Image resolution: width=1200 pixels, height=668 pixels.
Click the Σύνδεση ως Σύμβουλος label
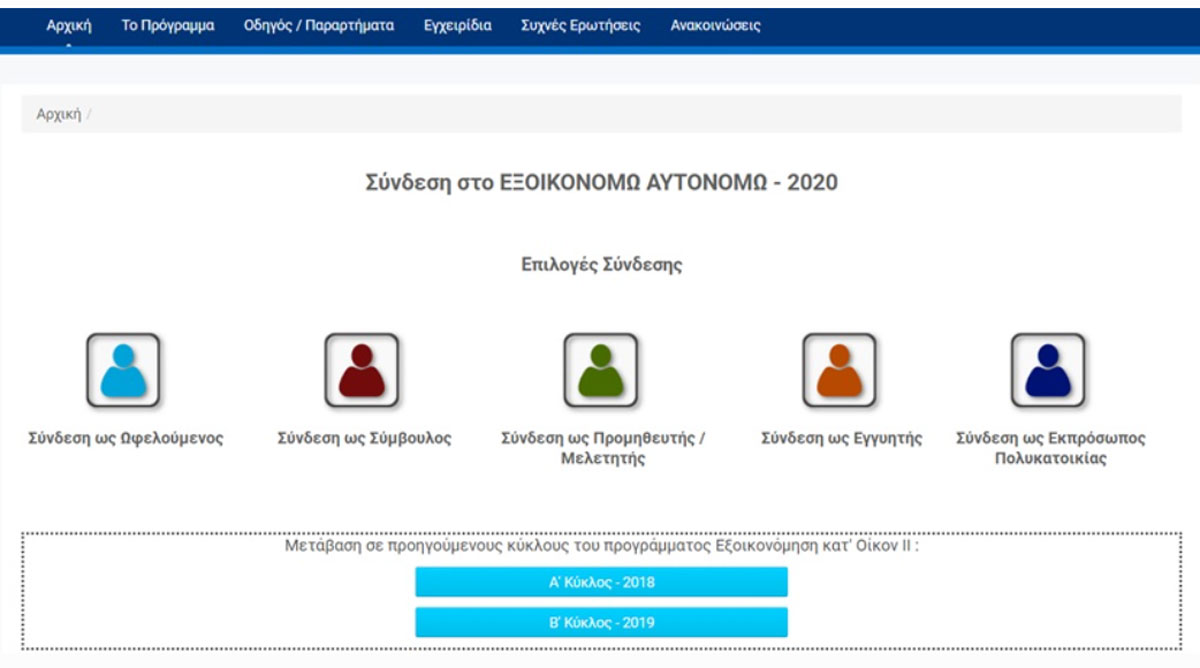[x=364, y=438]
